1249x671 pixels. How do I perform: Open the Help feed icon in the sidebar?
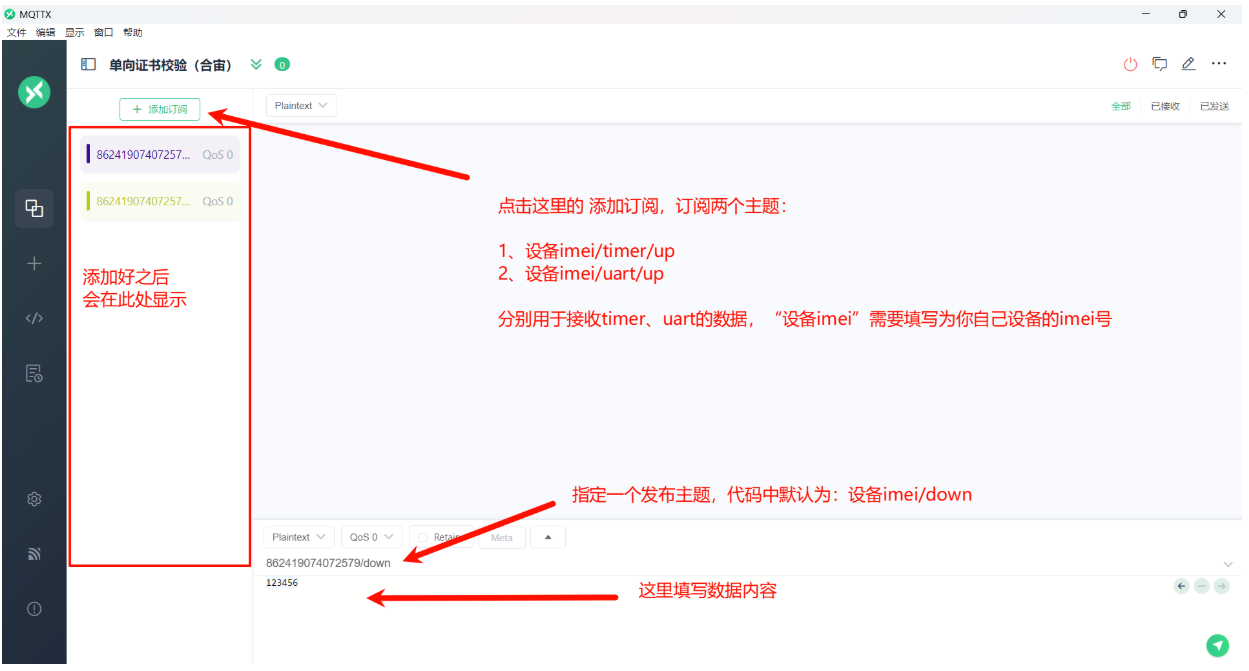[x=34, y=554]
